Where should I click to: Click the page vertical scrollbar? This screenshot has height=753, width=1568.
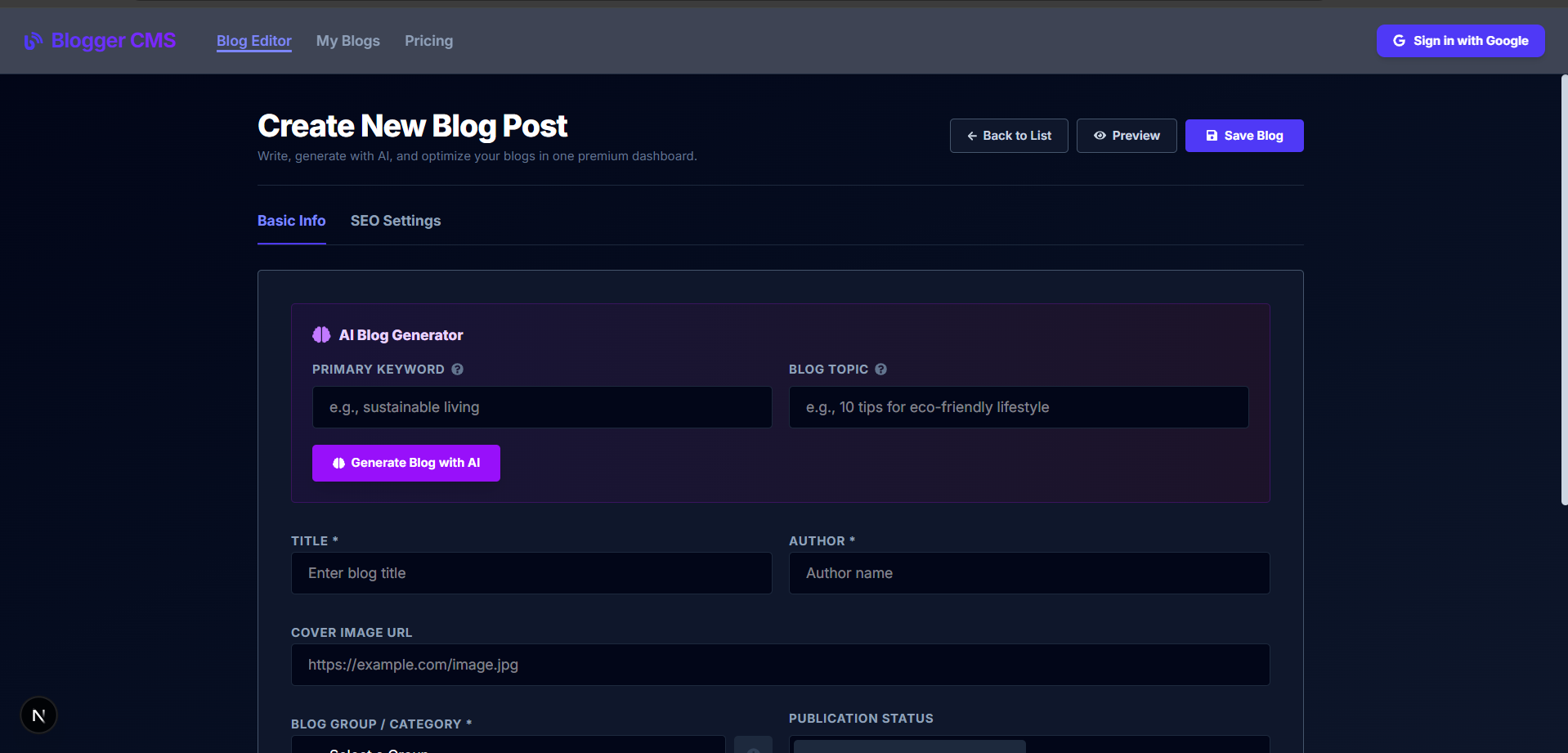tap(1564, 290)
